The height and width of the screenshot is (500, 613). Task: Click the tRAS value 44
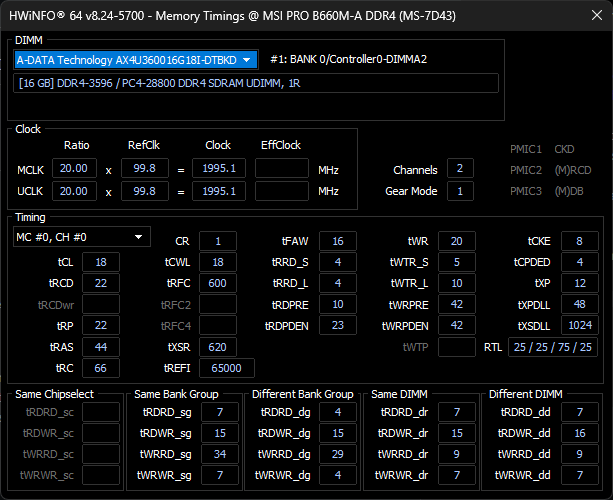pos(101,347)
